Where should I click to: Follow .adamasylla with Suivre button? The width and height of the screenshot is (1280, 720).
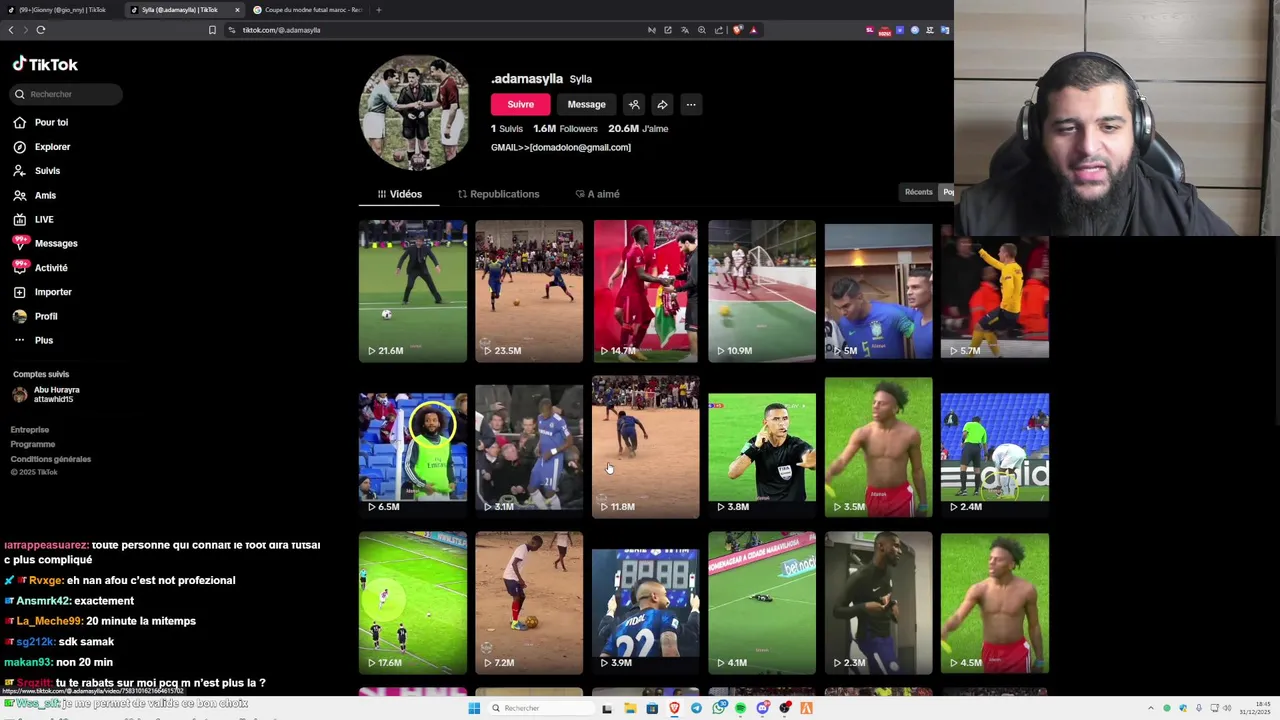[520, 104]
